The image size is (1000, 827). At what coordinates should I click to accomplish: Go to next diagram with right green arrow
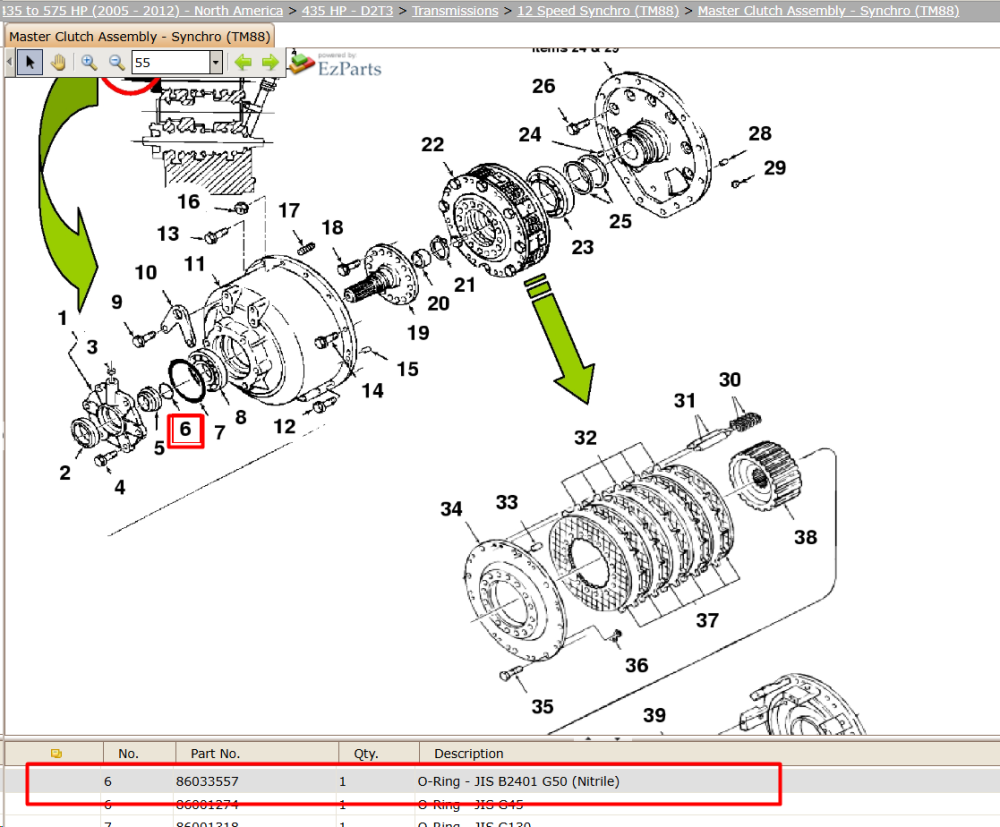(270, 62)
